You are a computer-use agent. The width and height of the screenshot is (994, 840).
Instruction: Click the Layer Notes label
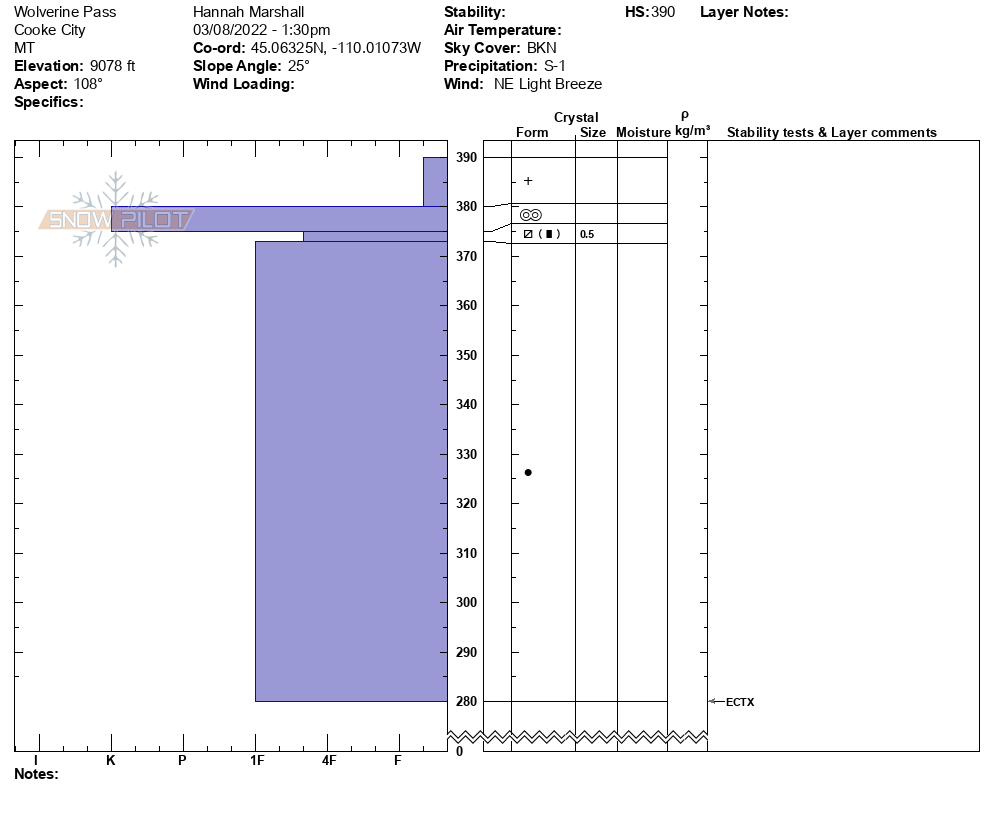click(744, 12)
